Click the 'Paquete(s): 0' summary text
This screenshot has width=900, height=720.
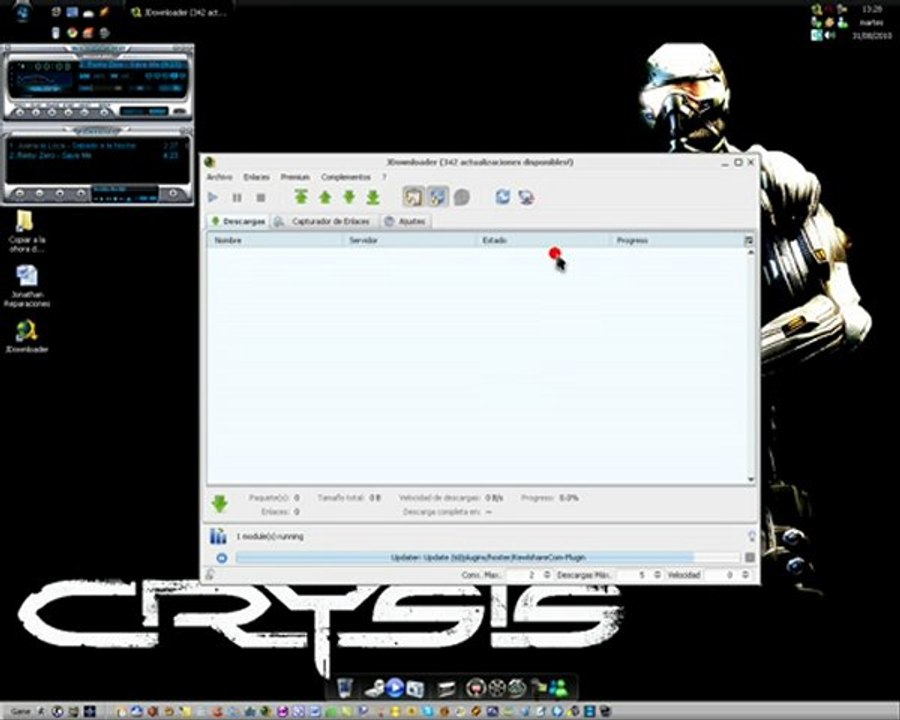tap(274, 498)
